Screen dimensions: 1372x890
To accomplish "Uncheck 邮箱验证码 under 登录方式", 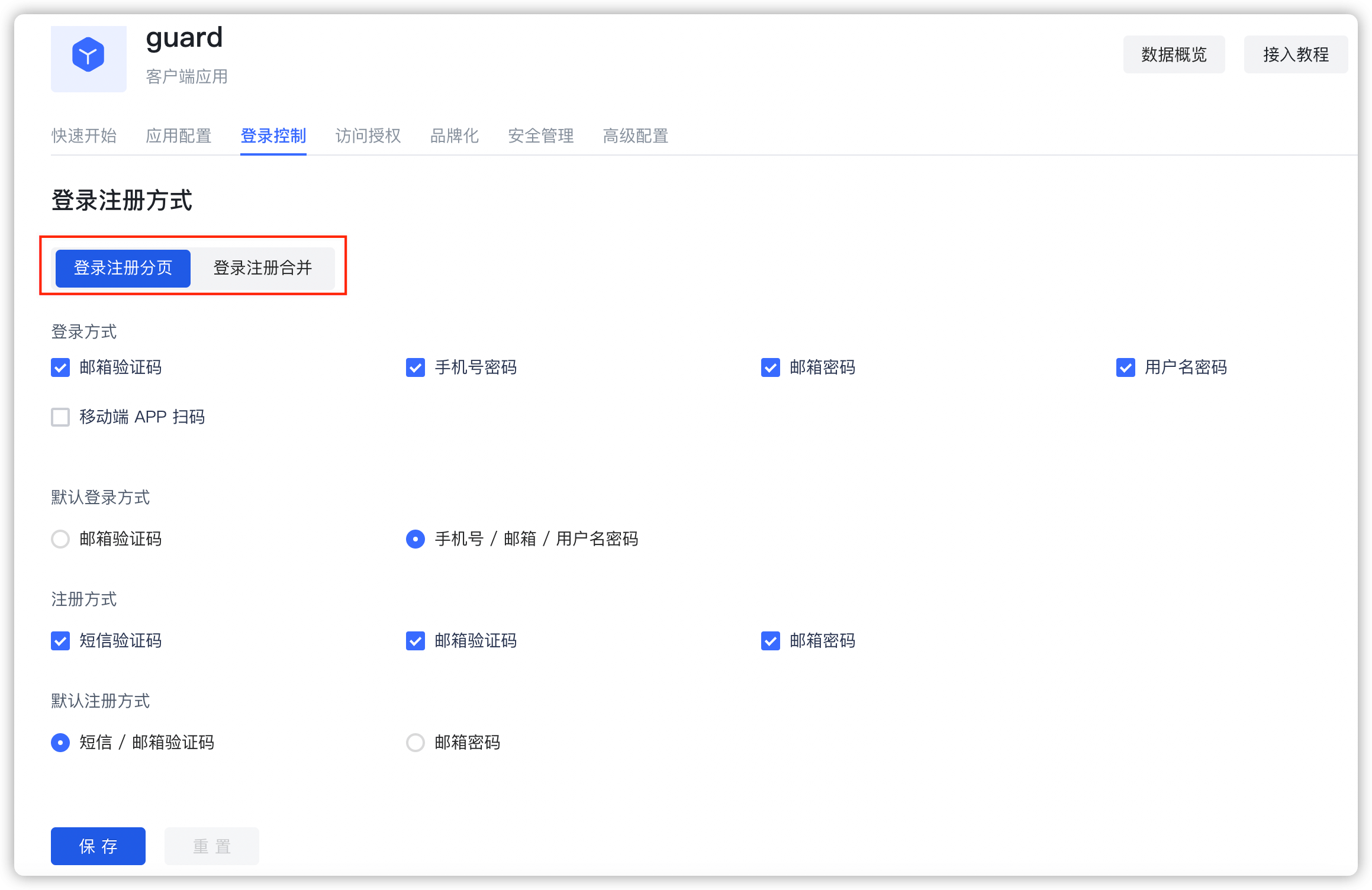I will pos(60,367).
